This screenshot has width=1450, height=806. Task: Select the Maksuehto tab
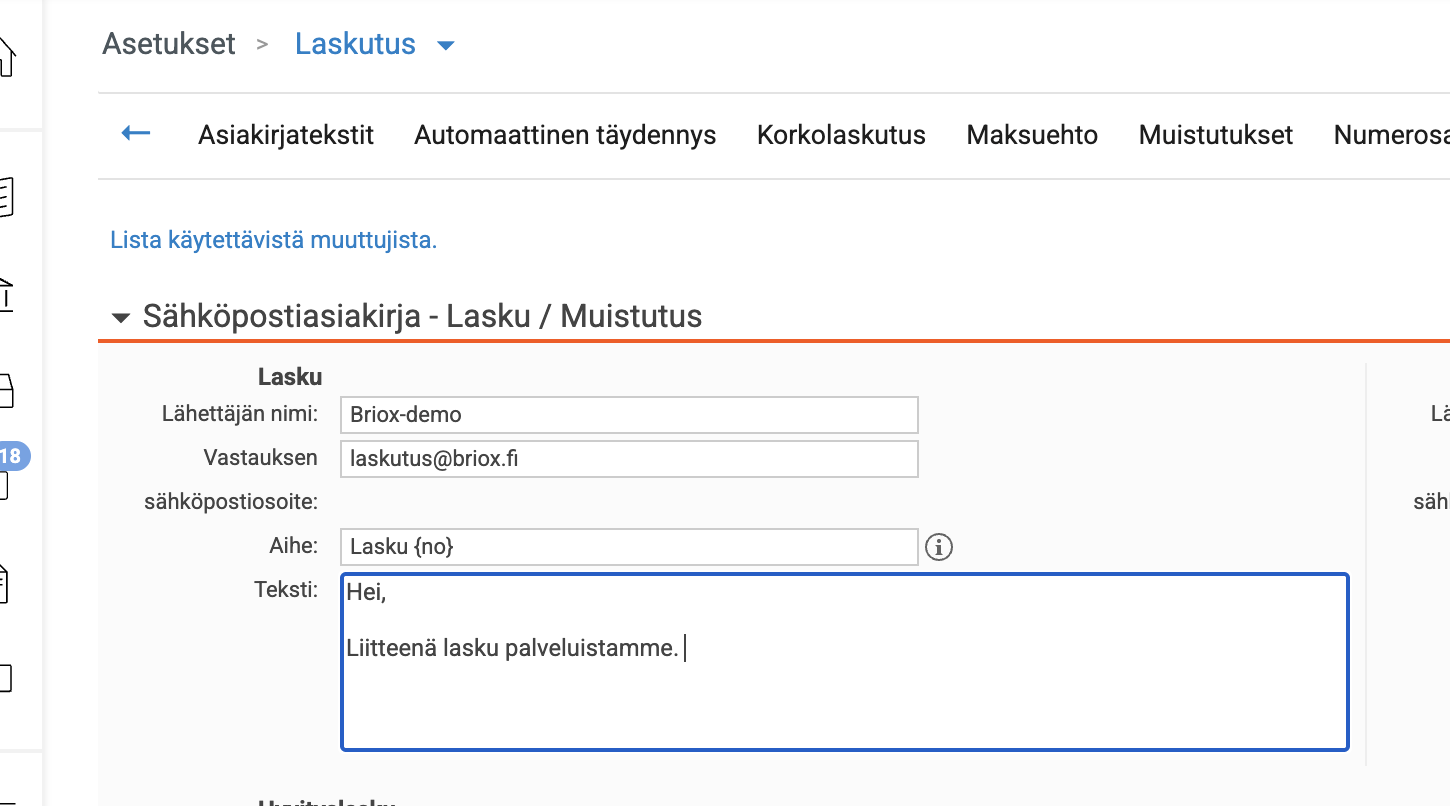click(1032, 135)
